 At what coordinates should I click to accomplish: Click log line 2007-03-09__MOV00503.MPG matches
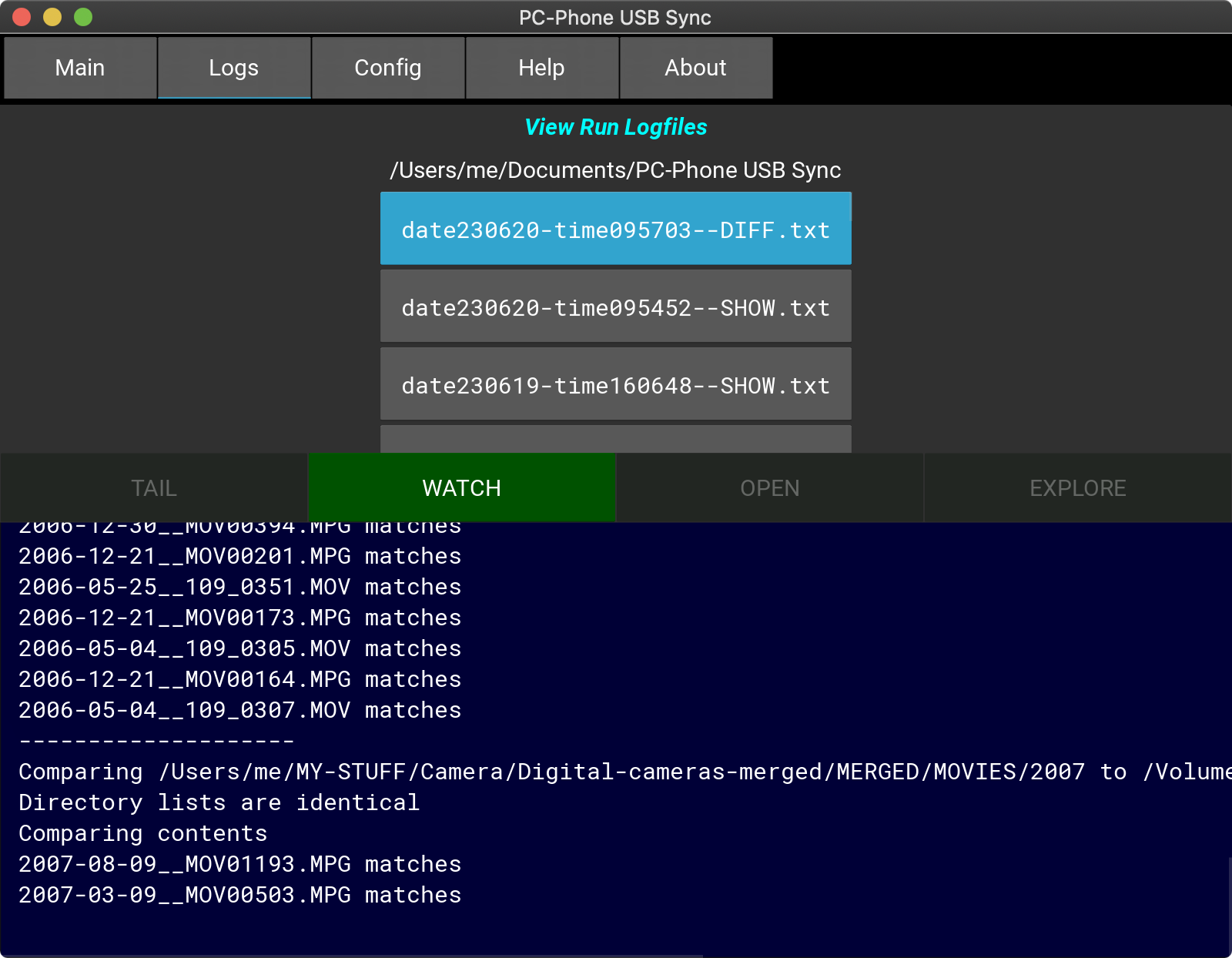240,895
